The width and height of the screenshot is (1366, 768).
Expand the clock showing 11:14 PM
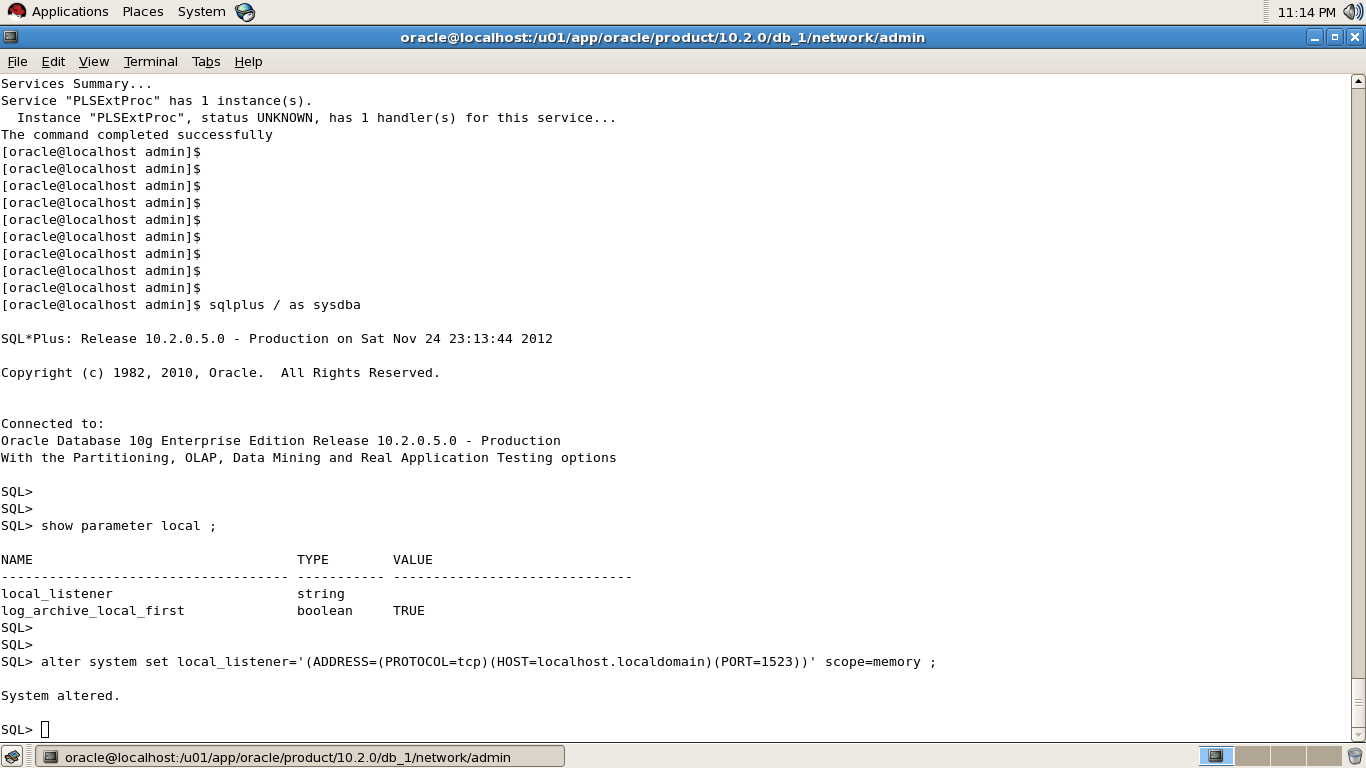(1306, 12)
